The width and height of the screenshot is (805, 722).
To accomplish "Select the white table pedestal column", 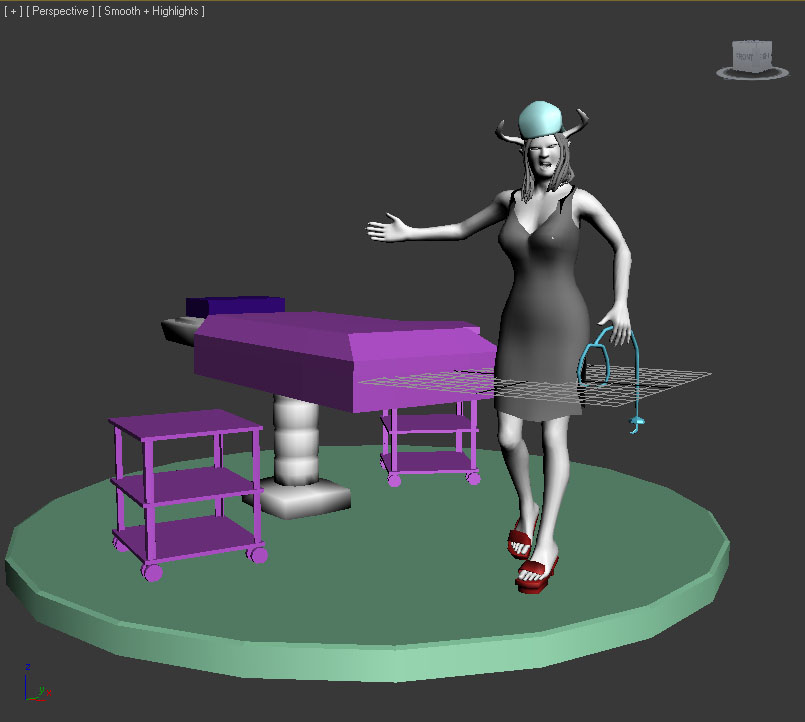I will click(x=296, y=442).
